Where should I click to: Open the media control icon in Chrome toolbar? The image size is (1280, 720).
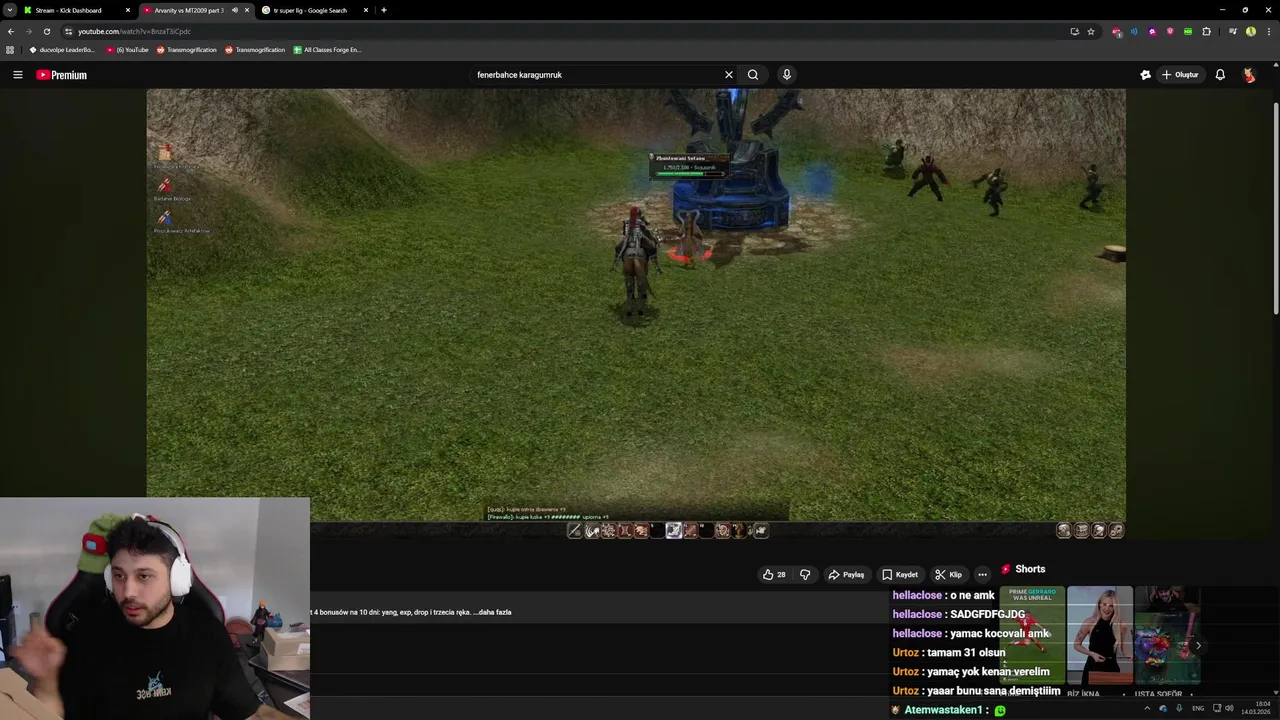[1232, 31]
